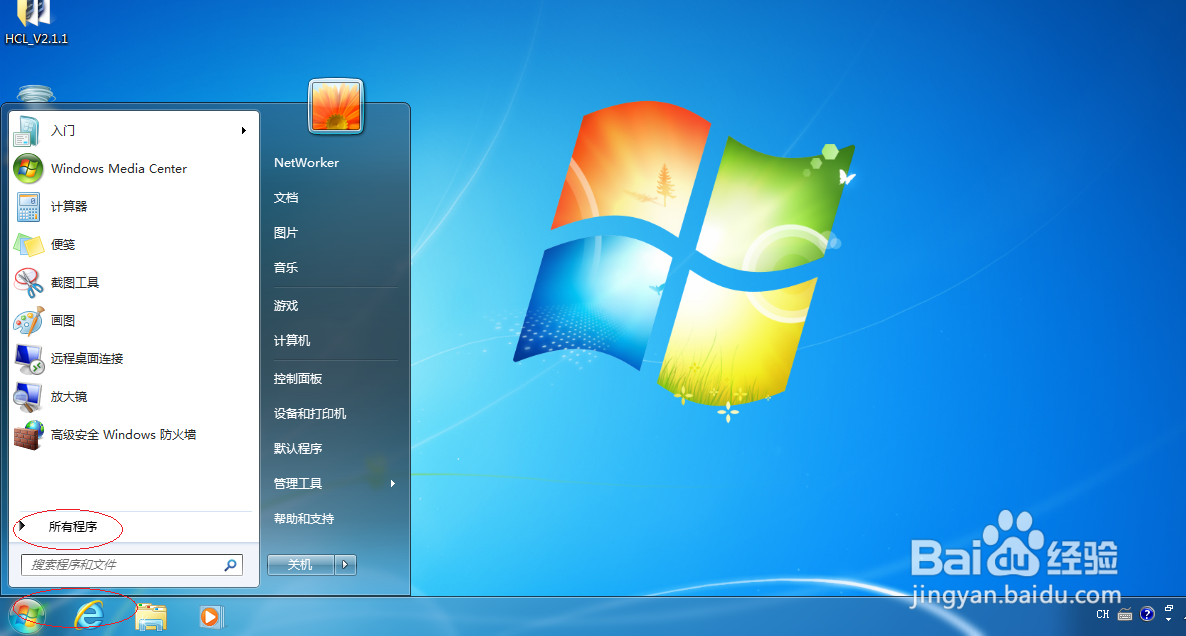Open 计算机 (Computer) from Start menu
This screenshot has height=636, width=1186.
tap(292, 340)
